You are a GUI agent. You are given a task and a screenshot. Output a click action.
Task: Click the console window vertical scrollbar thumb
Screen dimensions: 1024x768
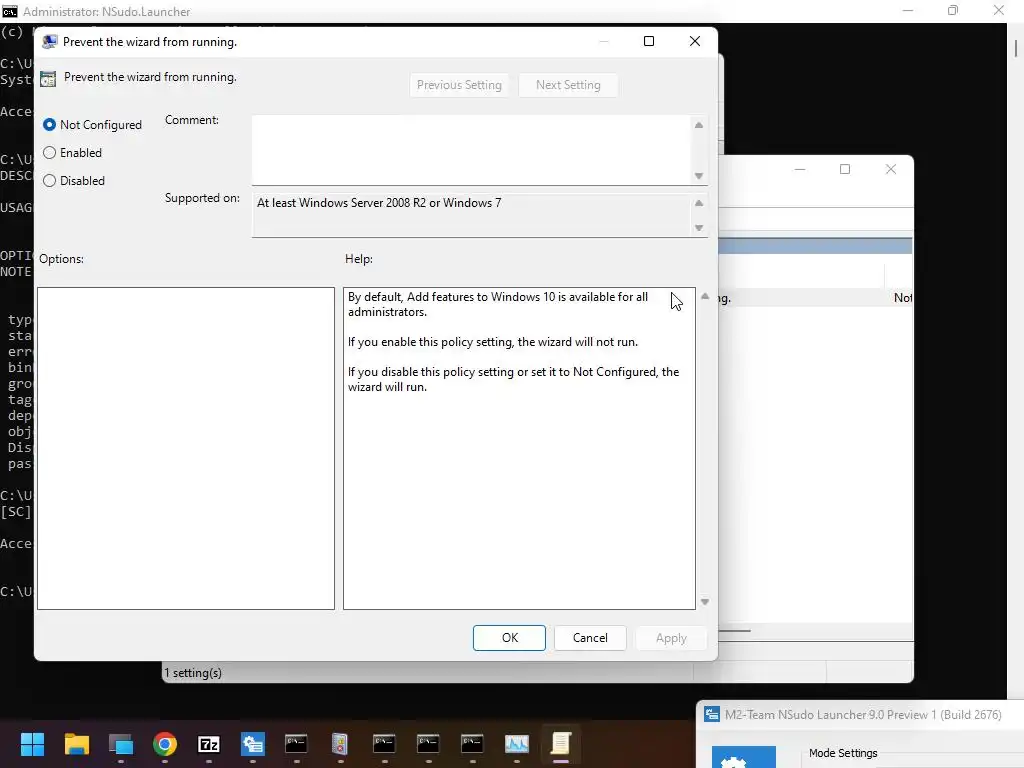1016,48
